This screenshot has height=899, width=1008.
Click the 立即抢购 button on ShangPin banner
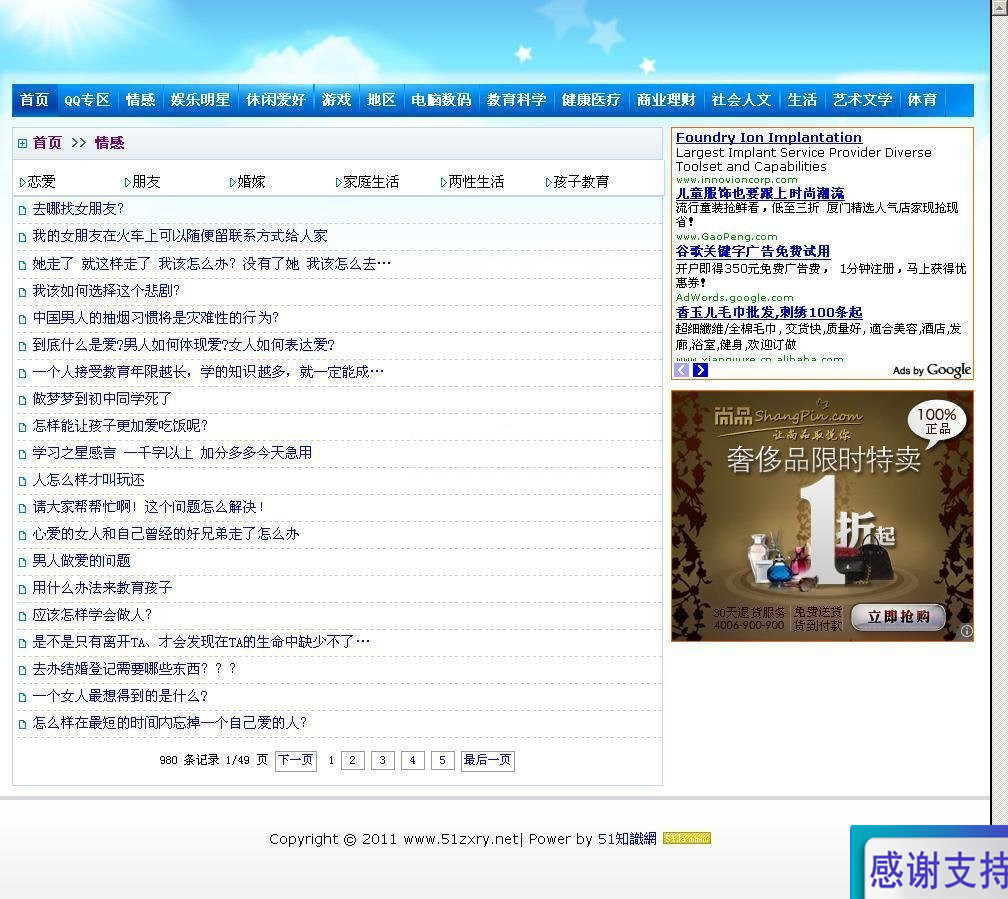[898, 617]
